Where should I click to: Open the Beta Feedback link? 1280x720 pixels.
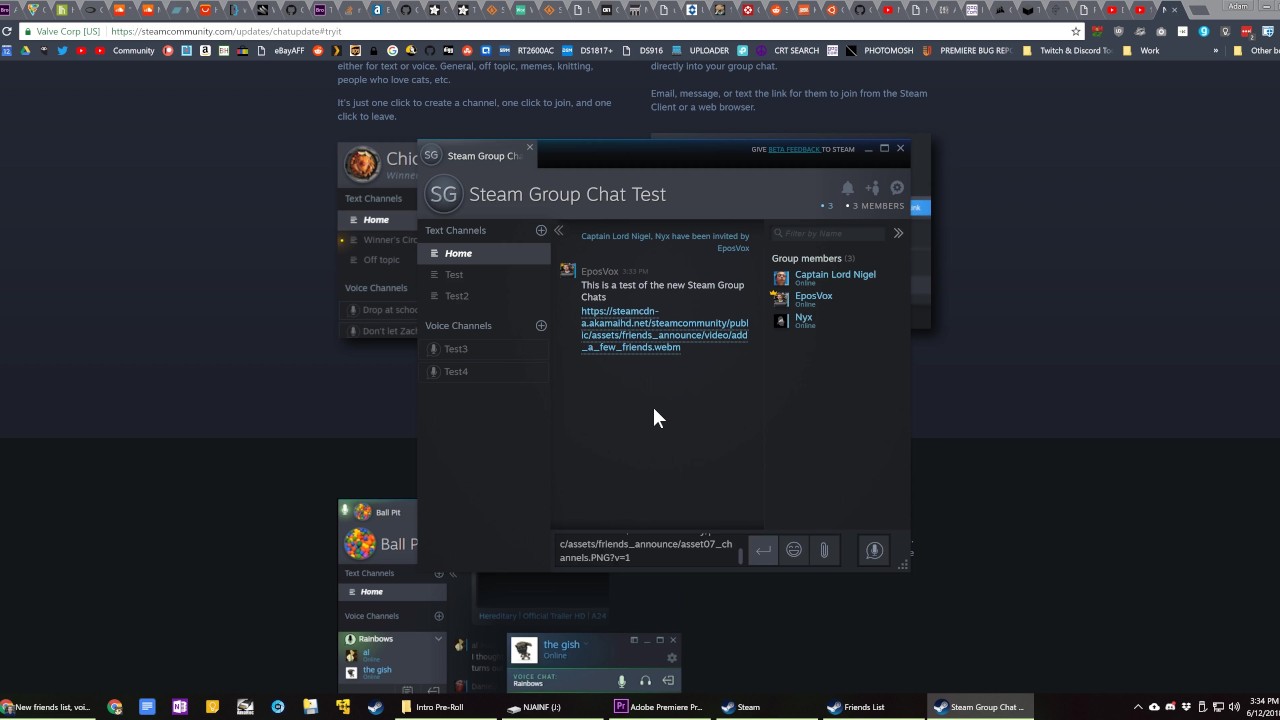pos(794,149)
